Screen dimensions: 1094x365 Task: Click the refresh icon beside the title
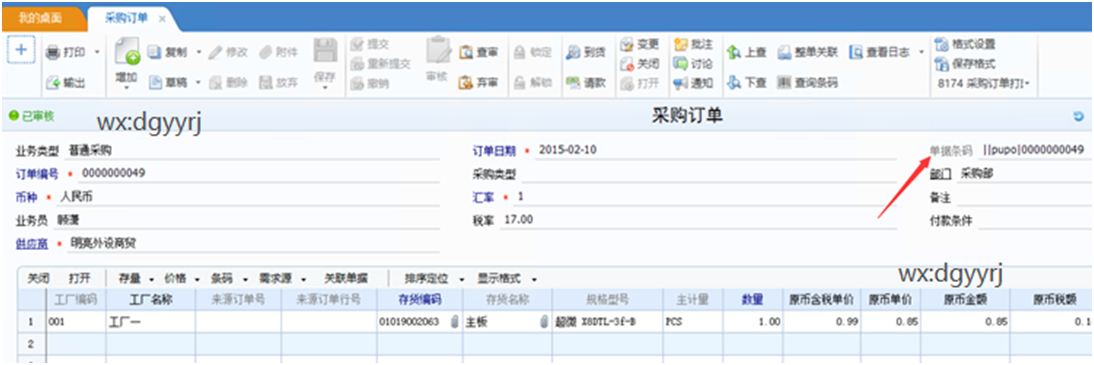point(1079,117)
